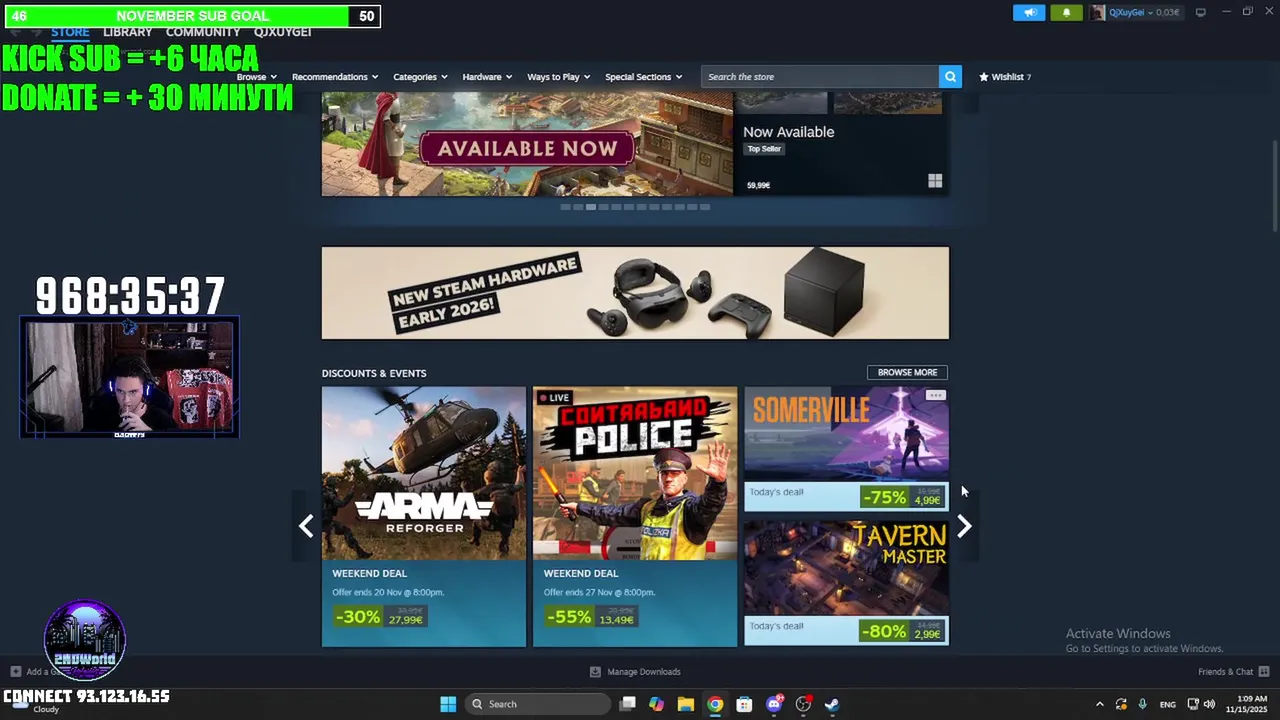The image size is (1280, 720).
Task: Click the Manage Downloads icon
Action: (x=595, y=672)
